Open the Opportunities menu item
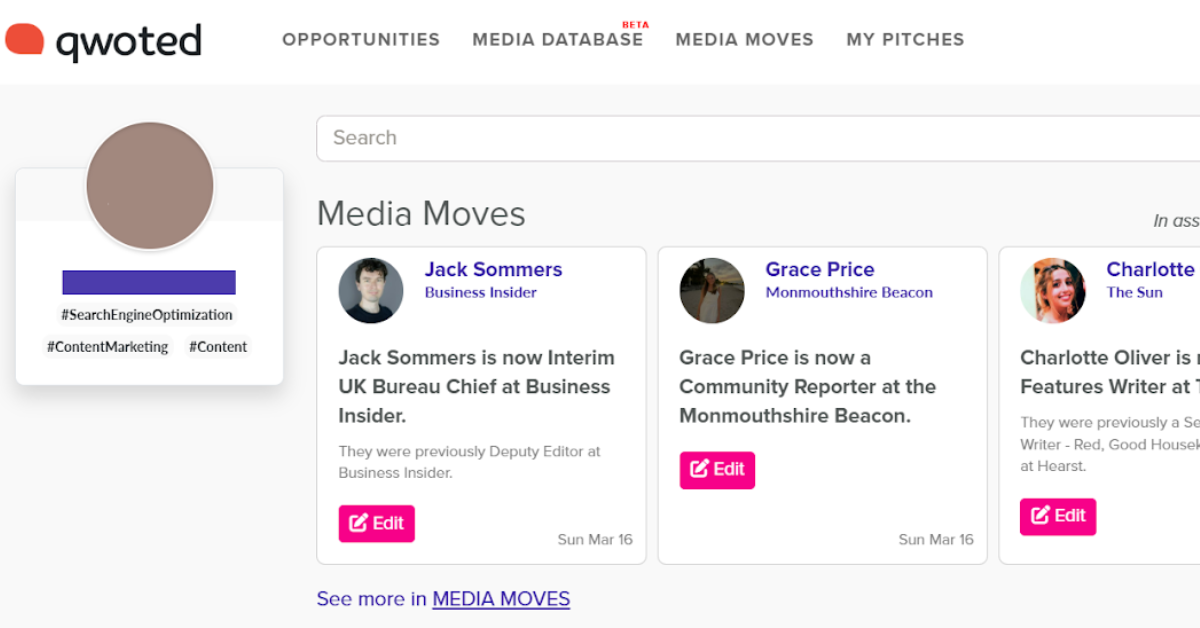The height and width of the screenshot is (628, 1200). pyautogui.click(x=361, y=39)
